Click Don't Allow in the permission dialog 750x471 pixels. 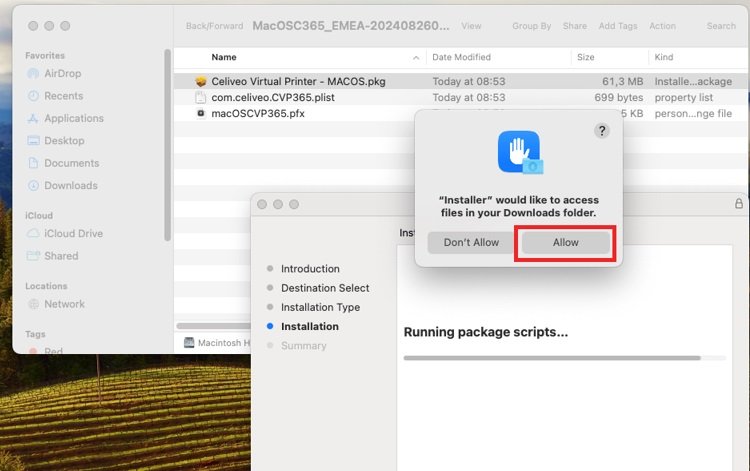click(471, 242)
